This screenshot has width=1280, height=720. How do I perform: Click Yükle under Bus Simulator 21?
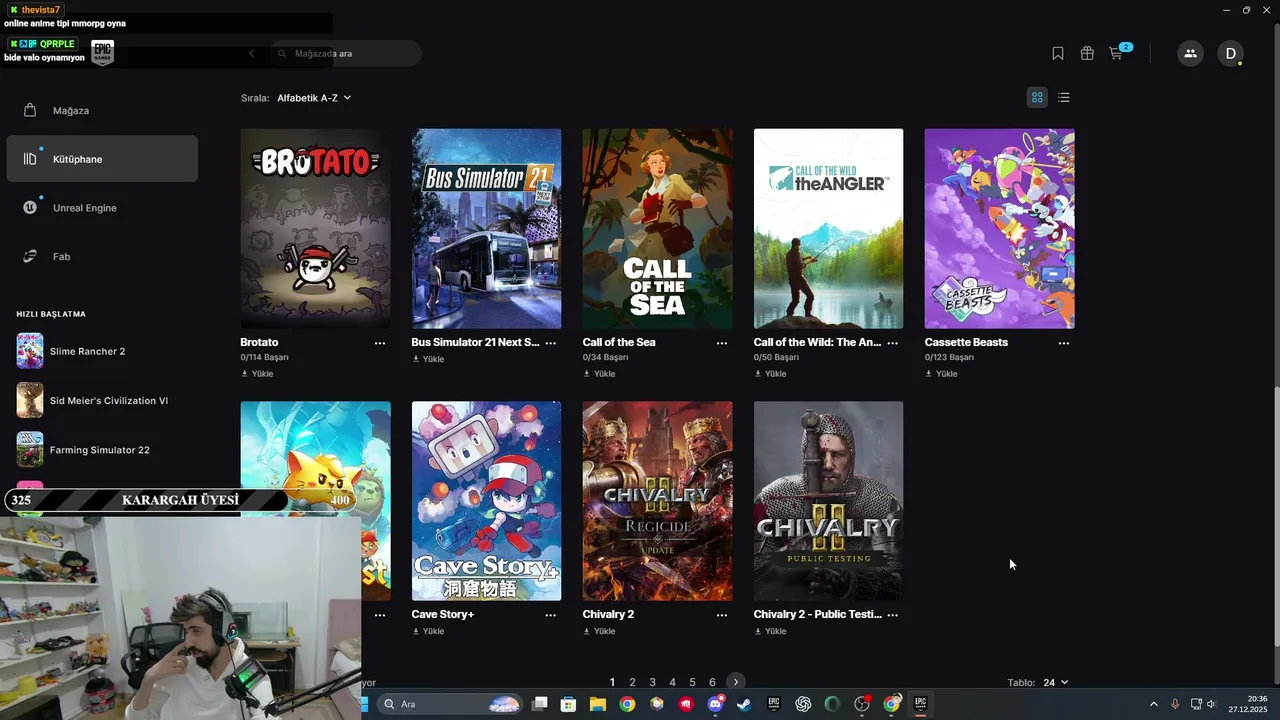428,359
